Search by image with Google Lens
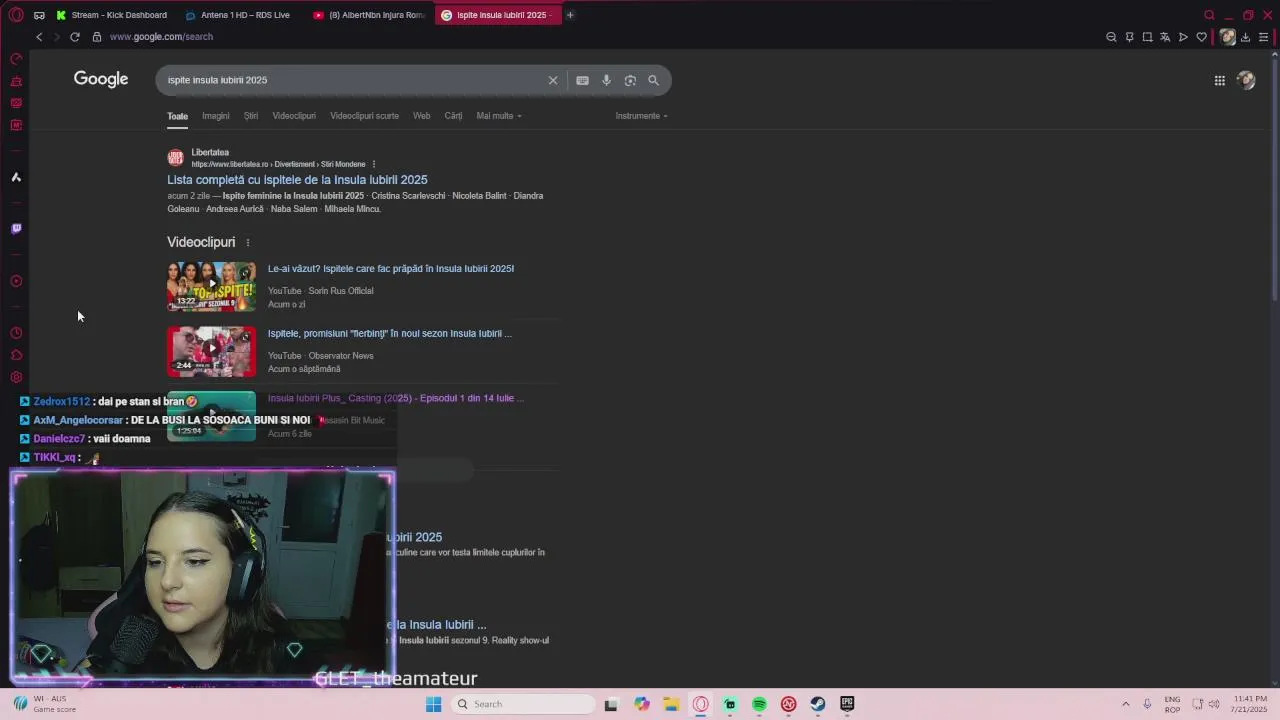1280x720 pixels. coord(630,80)
